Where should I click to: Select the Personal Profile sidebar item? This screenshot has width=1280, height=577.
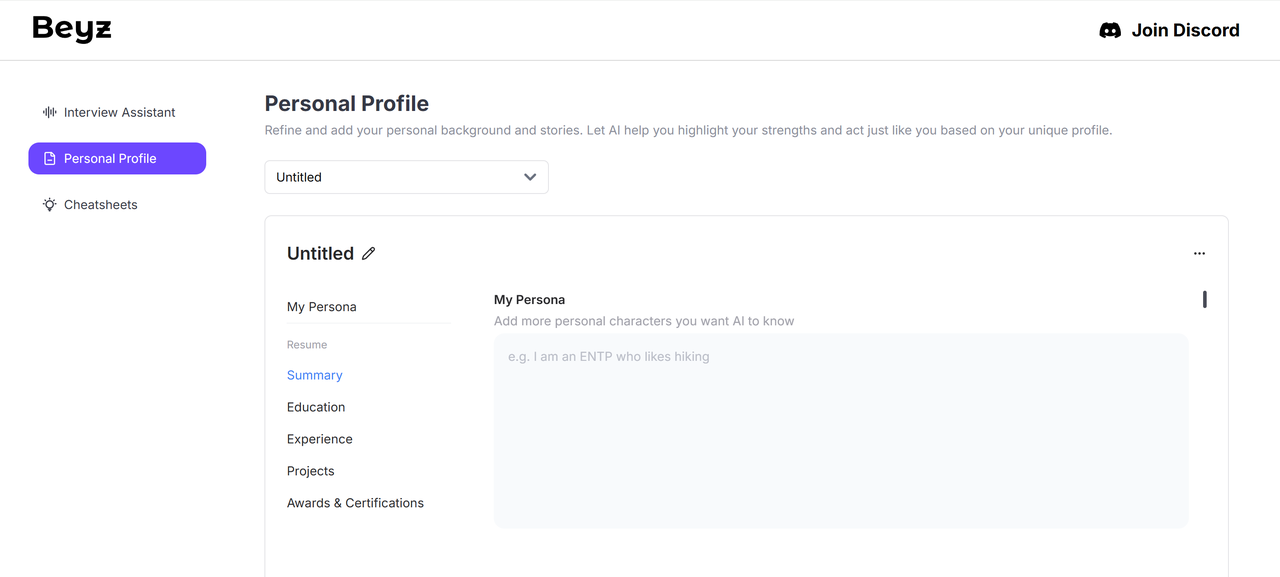point(117,158)
